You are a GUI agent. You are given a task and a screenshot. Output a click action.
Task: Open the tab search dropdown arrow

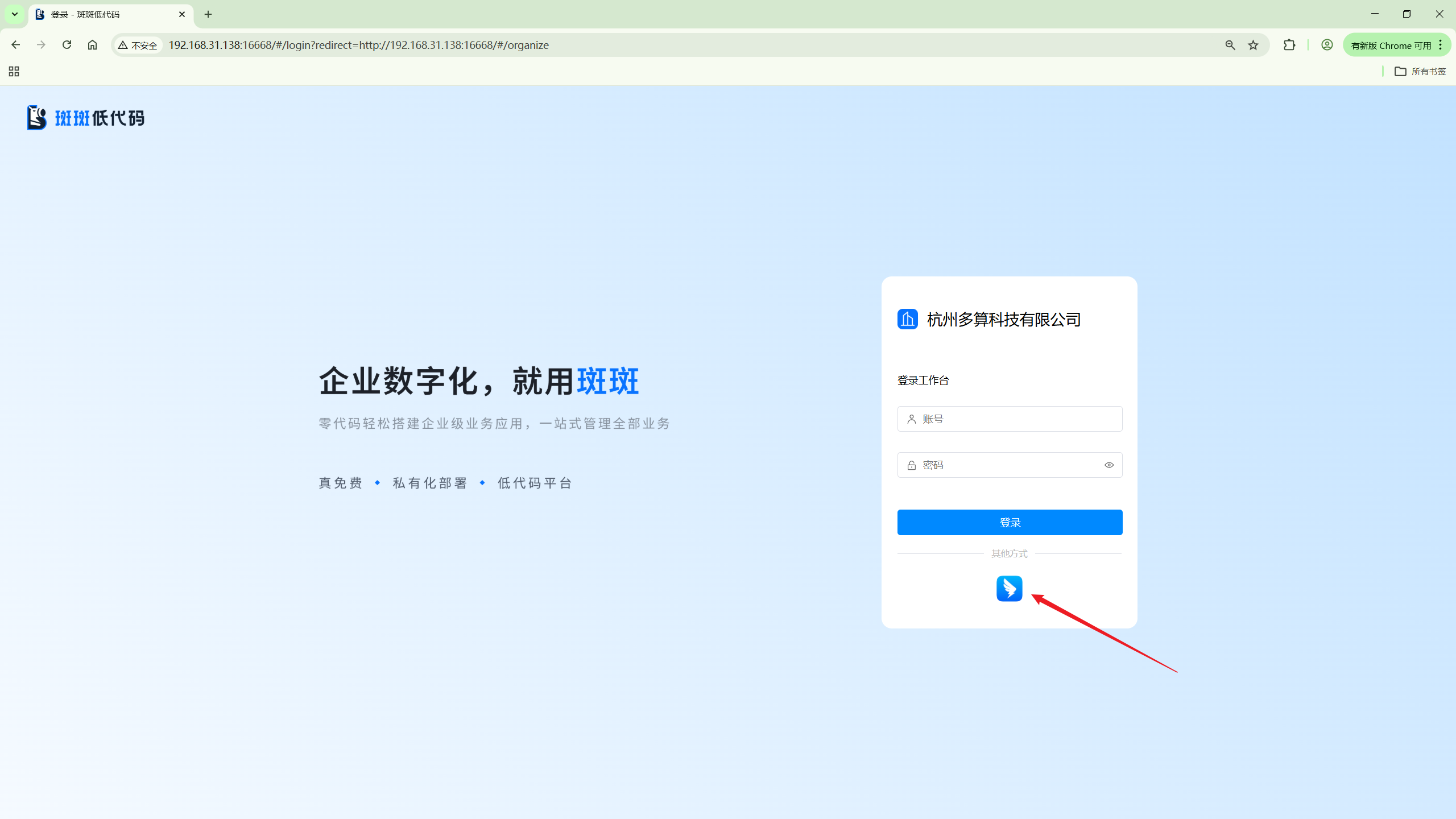(x=15, y=14)
